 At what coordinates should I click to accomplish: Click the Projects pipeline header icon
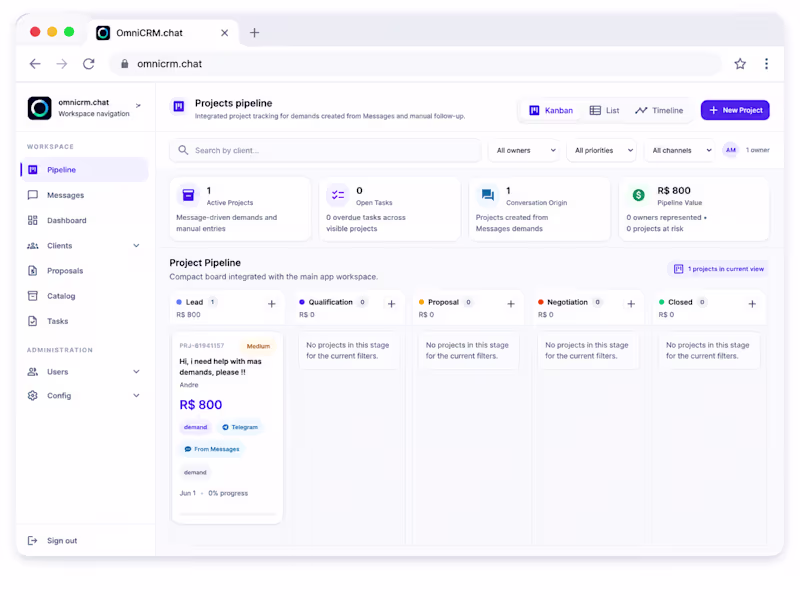[179, 106]
